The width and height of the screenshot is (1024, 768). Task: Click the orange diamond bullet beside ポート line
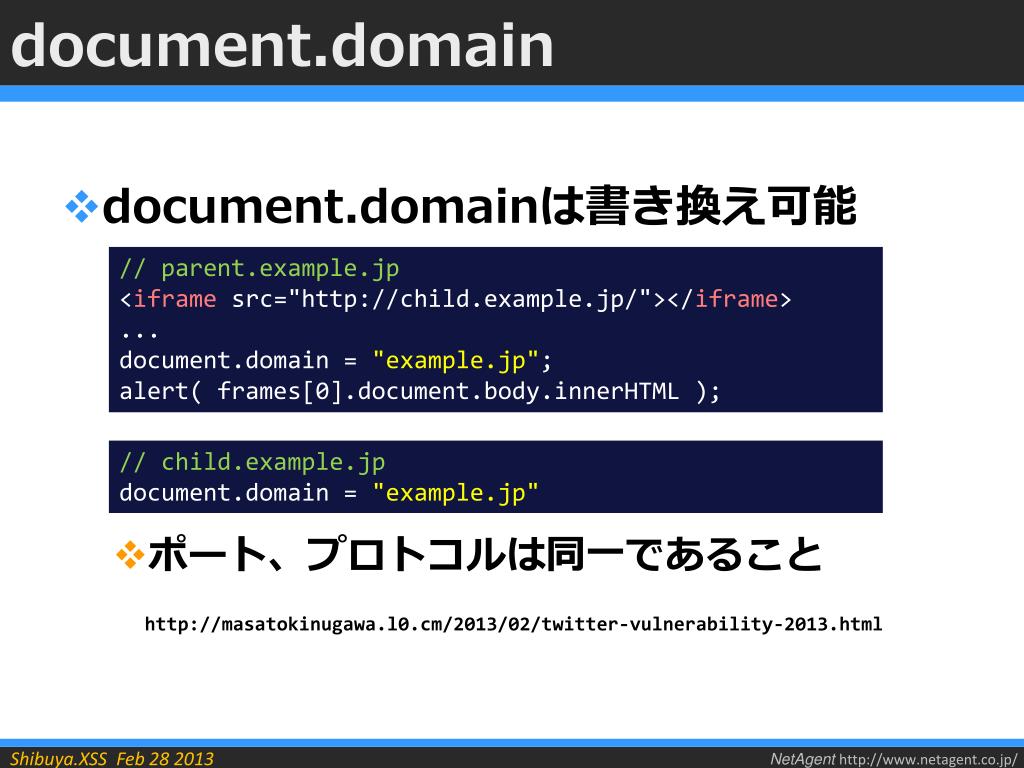point(130,554)
